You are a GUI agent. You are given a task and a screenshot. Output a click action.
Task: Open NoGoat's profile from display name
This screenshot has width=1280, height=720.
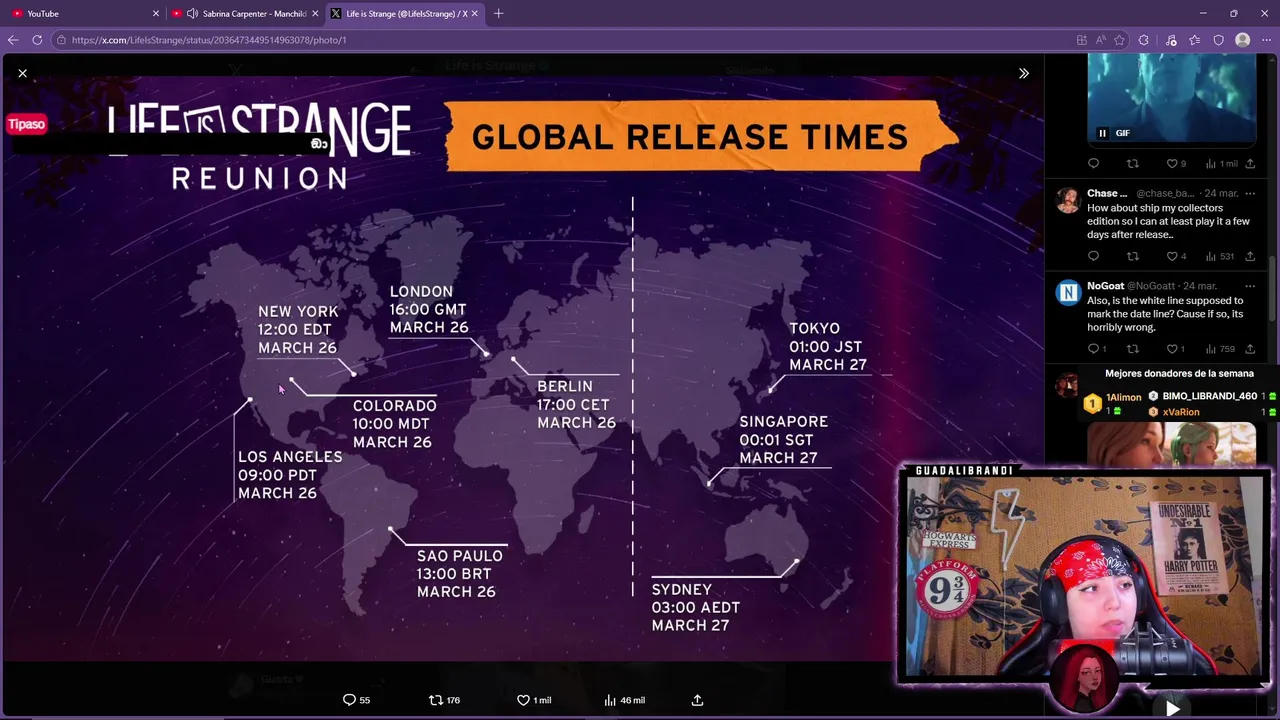click(x=1105, y=286)
